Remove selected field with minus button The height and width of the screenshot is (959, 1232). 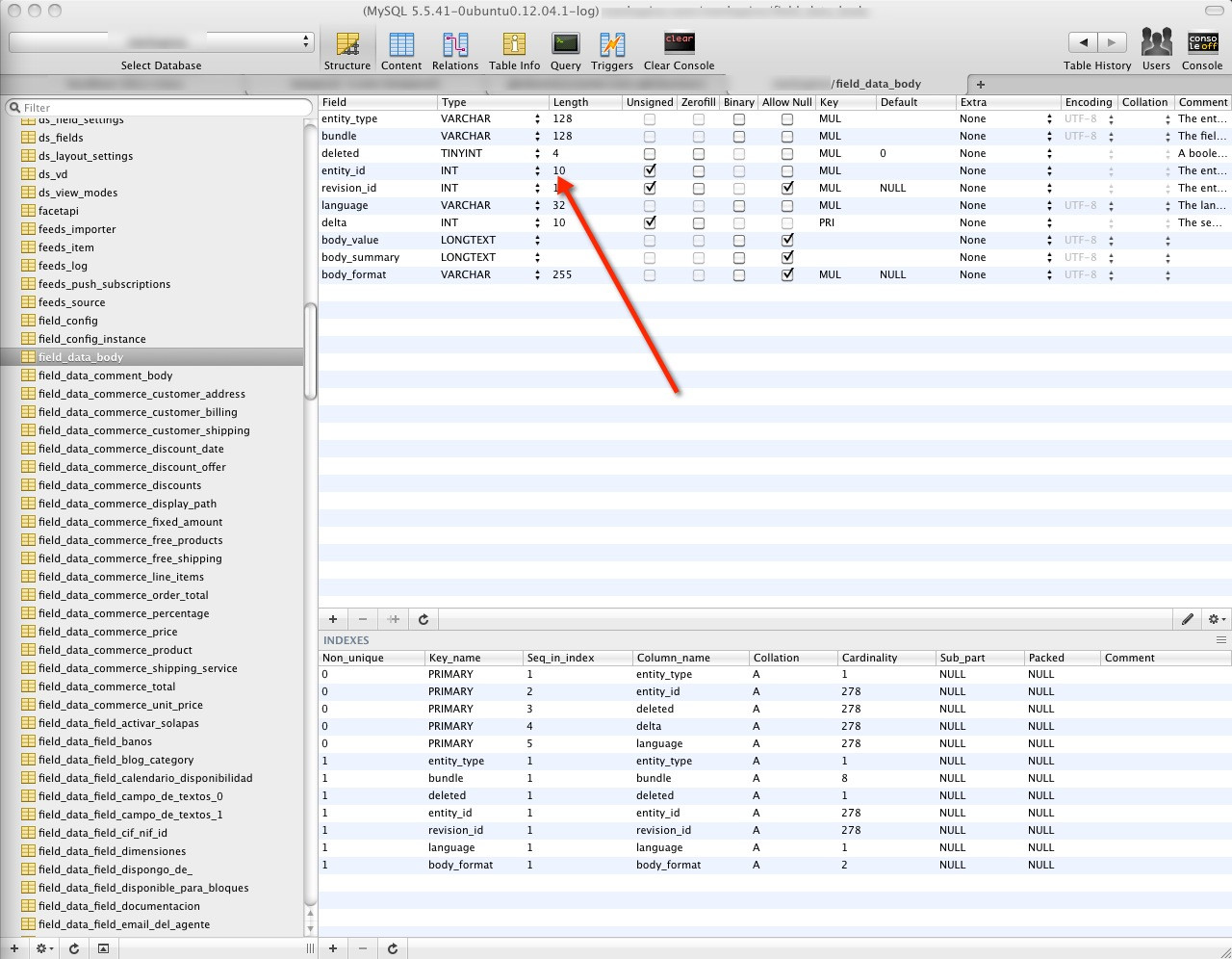point(363,619)
